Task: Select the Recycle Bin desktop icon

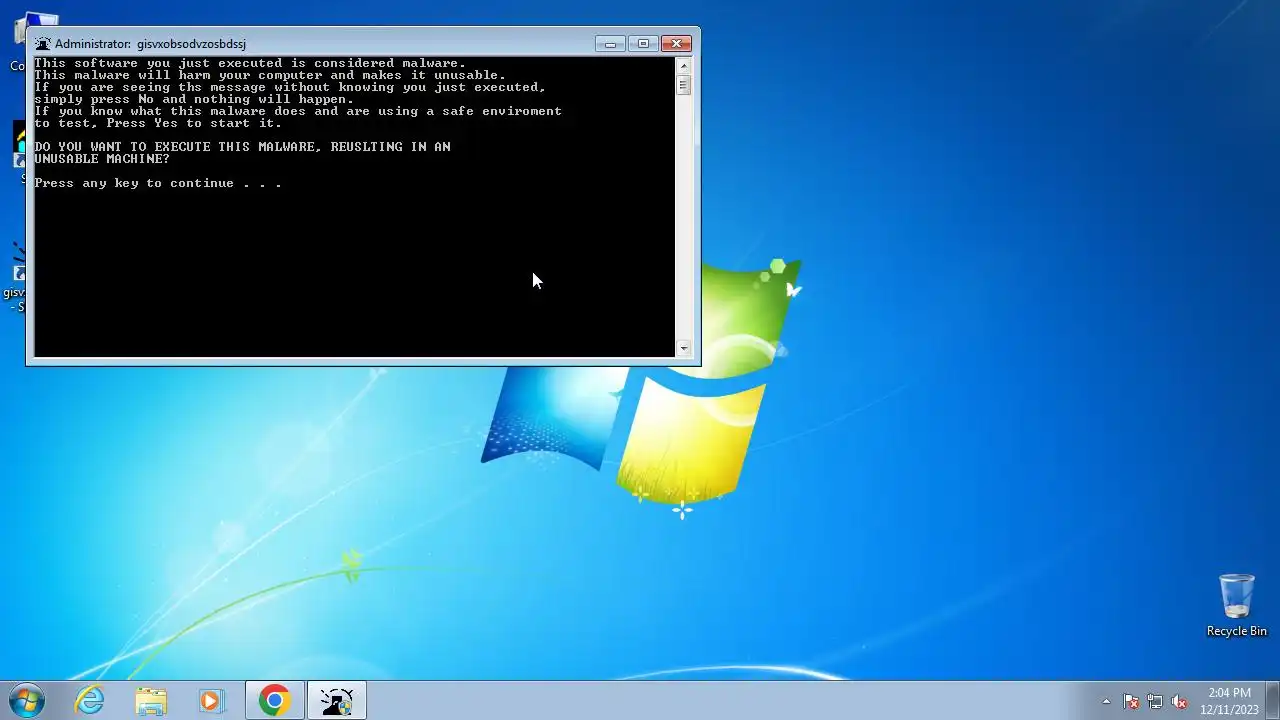Action: [x=1236, y=605]
